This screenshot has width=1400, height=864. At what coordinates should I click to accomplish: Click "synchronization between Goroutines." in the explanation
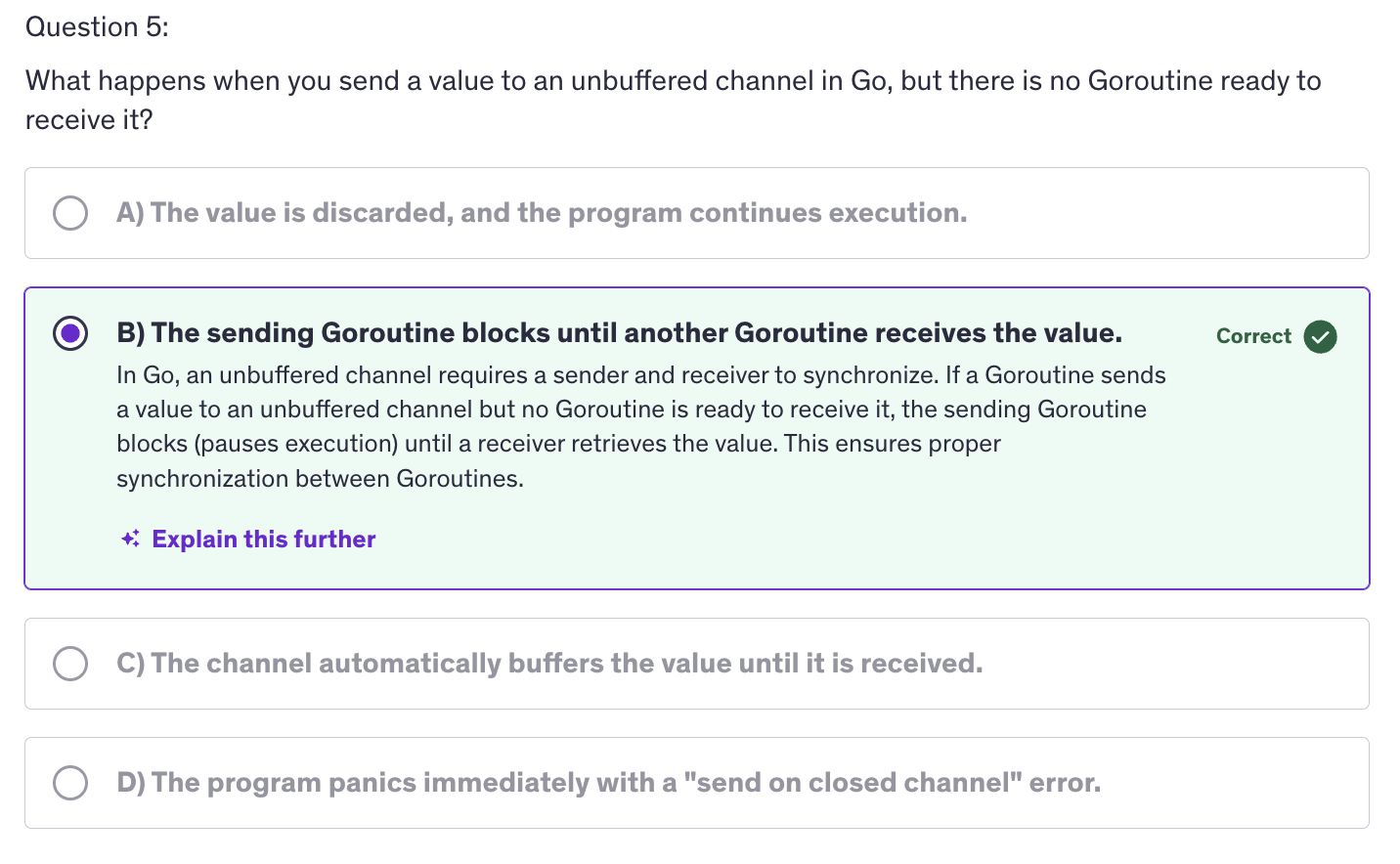pyautogui.click(x=320, y=479)
